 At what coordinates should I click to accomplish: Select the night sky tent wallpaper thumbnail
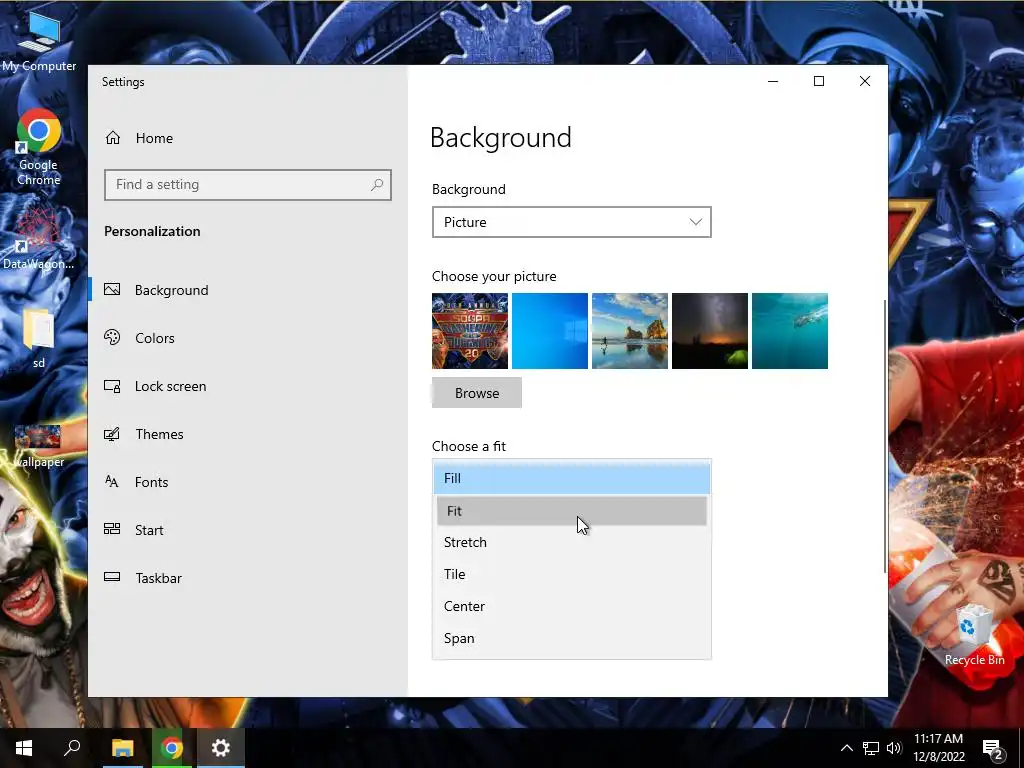710,331
